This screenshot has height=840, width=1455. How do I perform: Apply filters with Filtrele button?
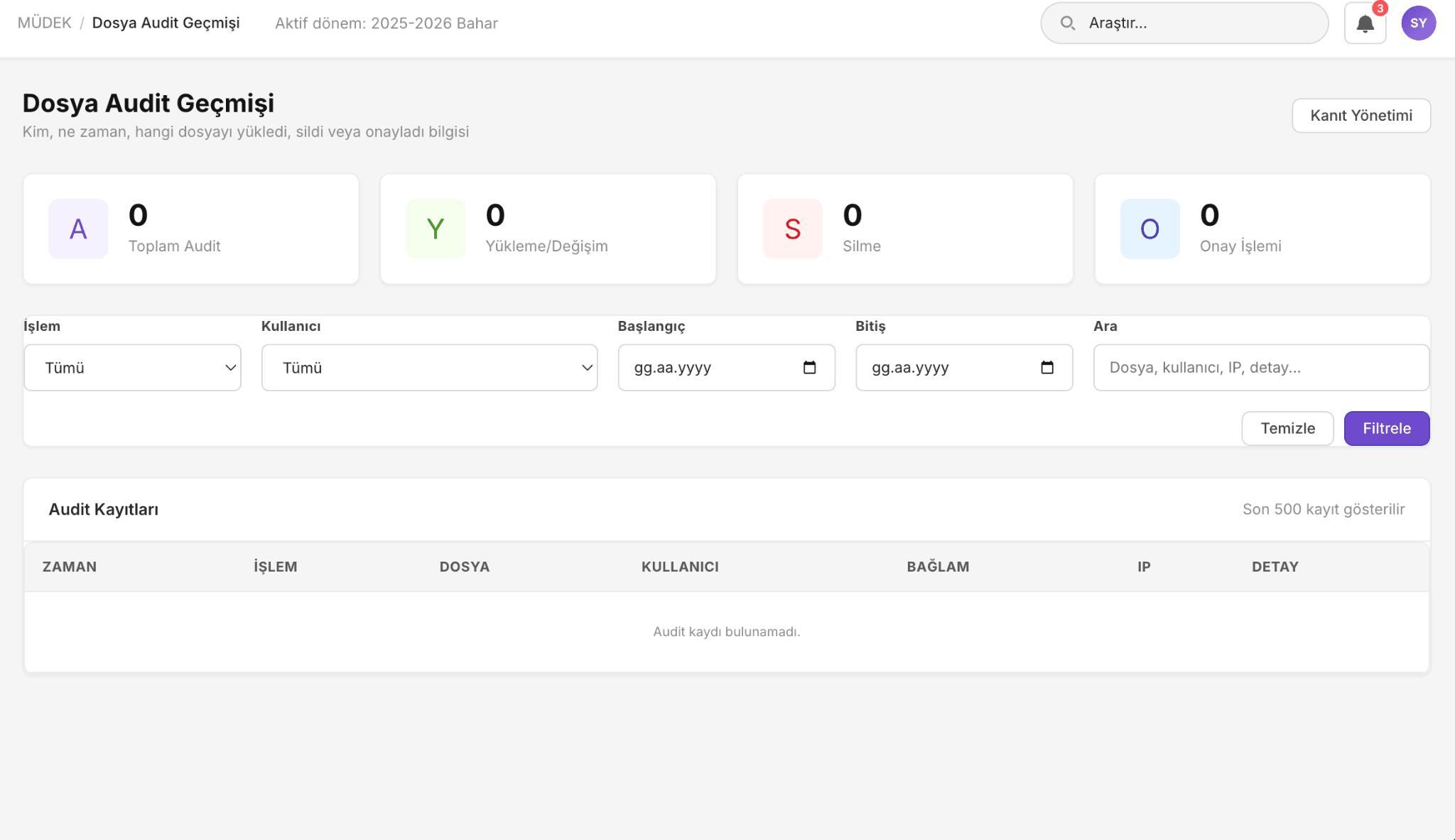pos(1386,428)
